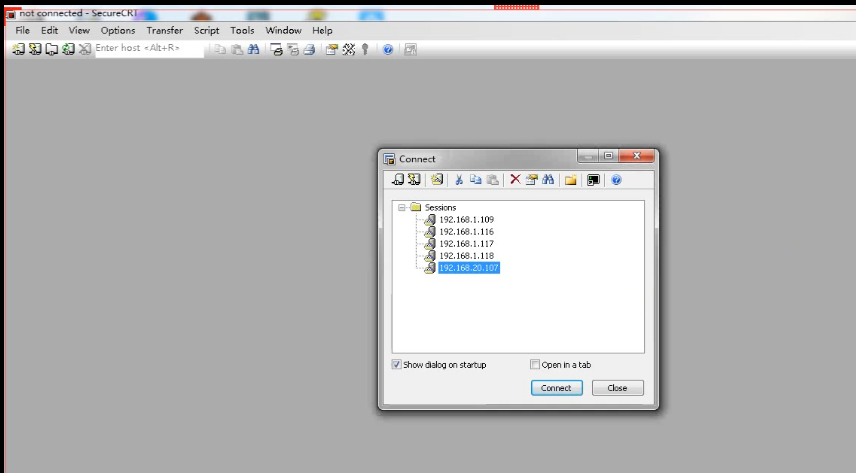Viewport: 856px width, 473px height.
Task: Click the Paste icon in Connect dialog
Action: click(x=492, y=180)
